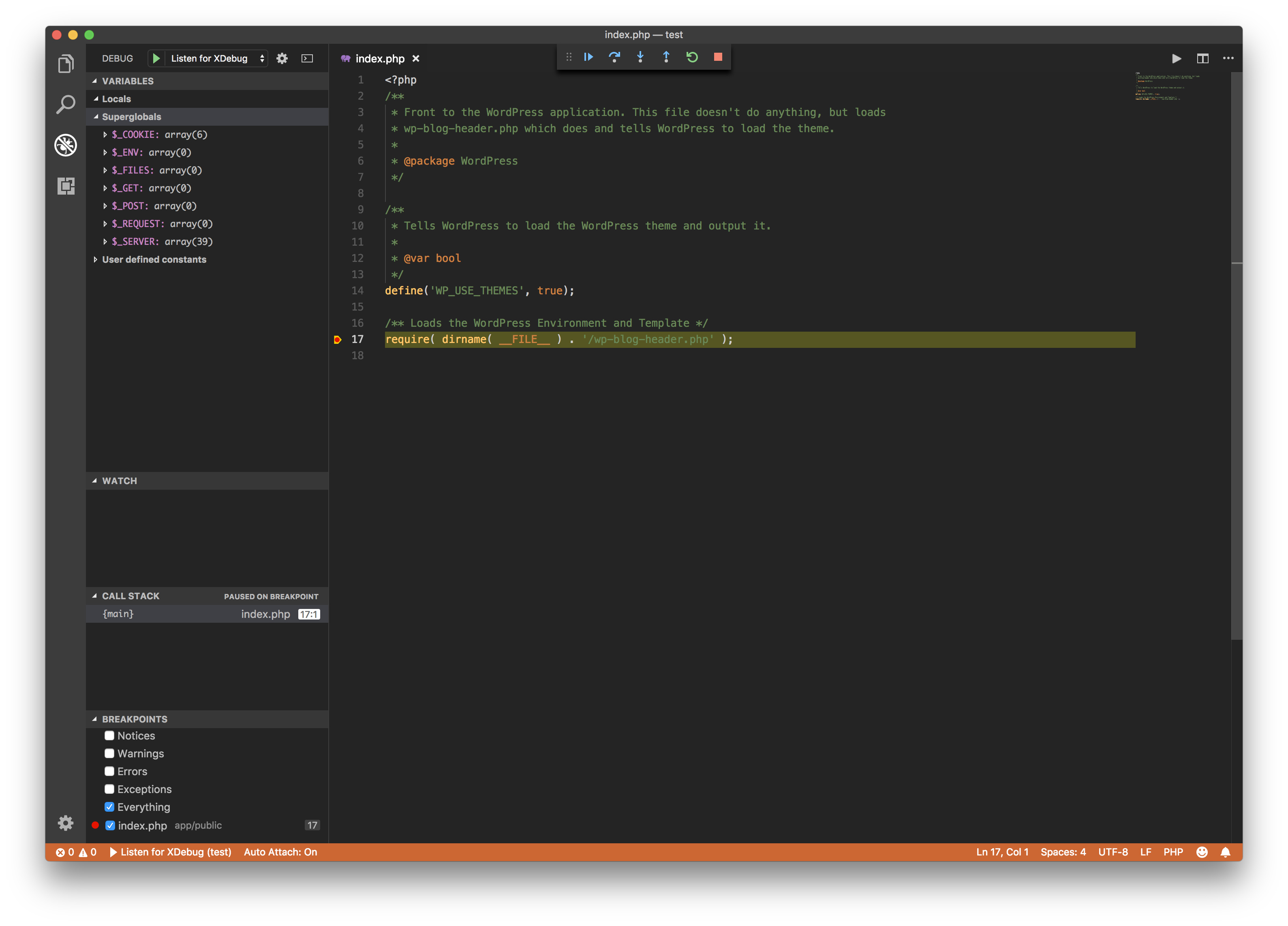This screenshot has height=926, width=1288.
Task: Select the index.php editor tab
Action: pos(379,58)
